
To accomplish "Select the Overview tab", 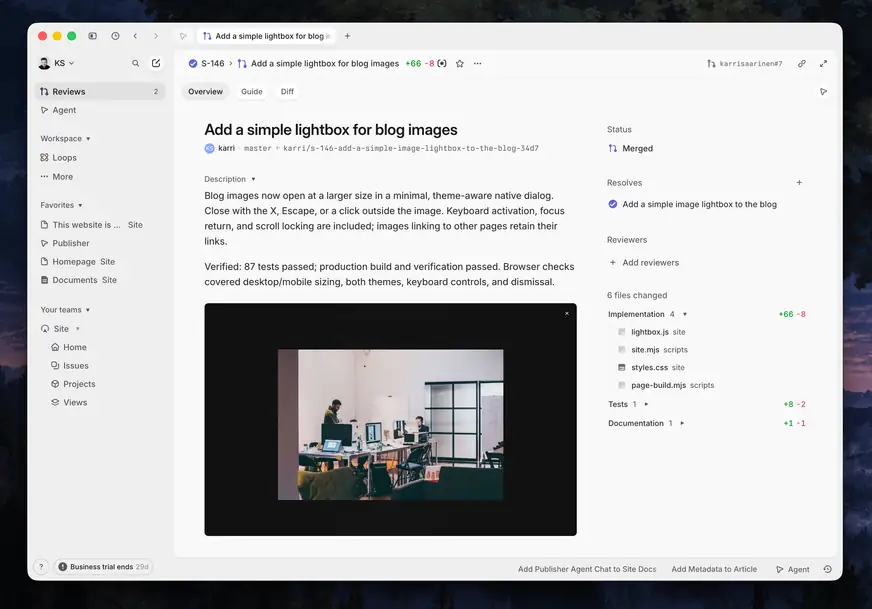I will 205,92.
